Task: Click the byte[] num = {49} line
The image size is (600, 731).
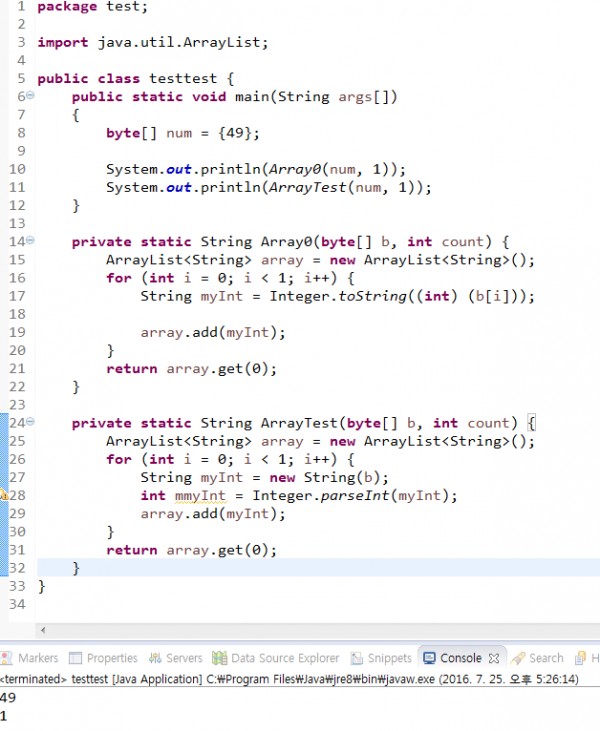Action: click(x=183, y=133)
